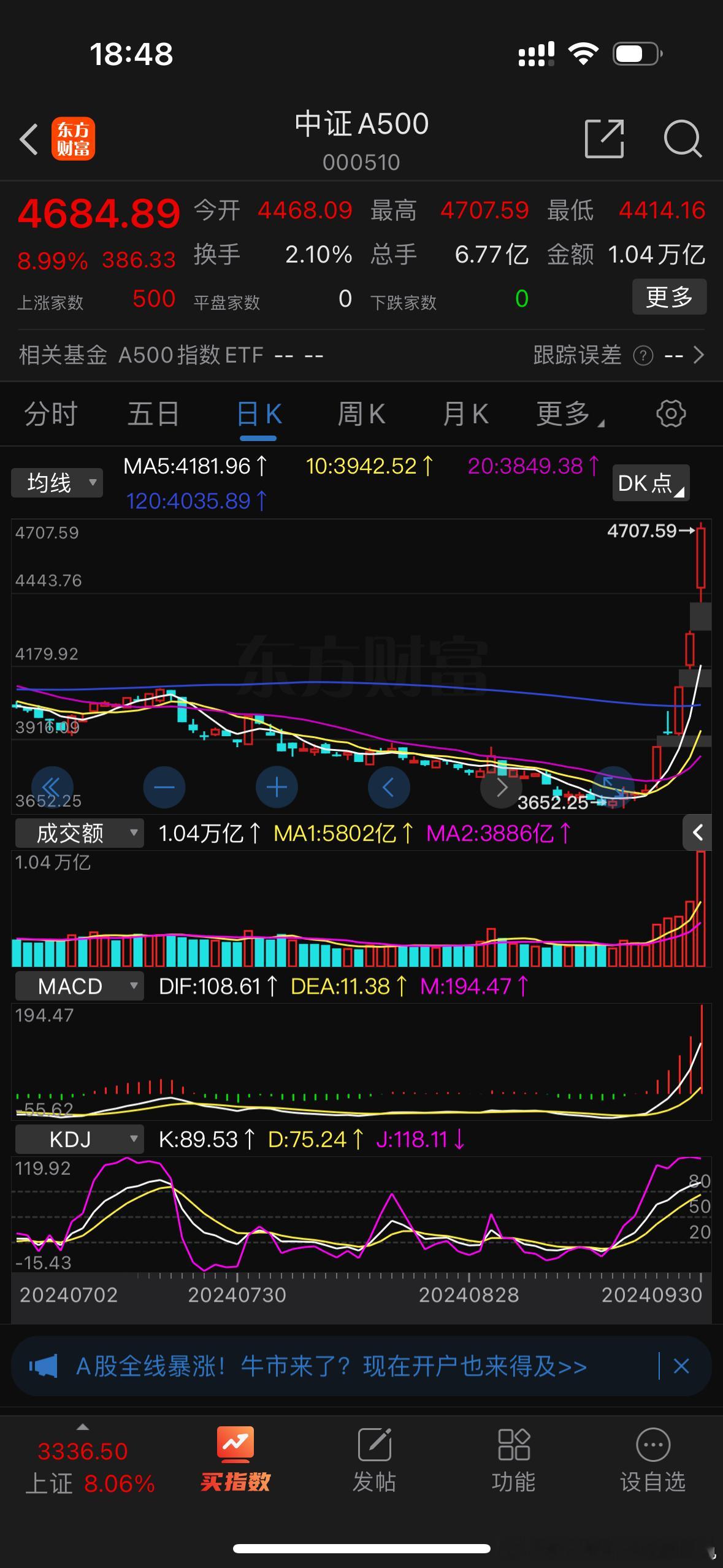Image resolution: width=723 pixels, height=1568 pixels.
Task: Open the search magnifier icon
Action: pyautogui.click(x=683, y=139)
